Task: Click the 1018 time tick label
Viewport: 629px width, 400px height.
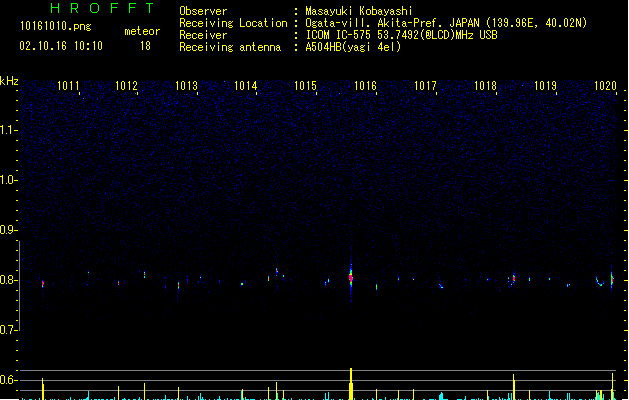Action: [485, 86]
